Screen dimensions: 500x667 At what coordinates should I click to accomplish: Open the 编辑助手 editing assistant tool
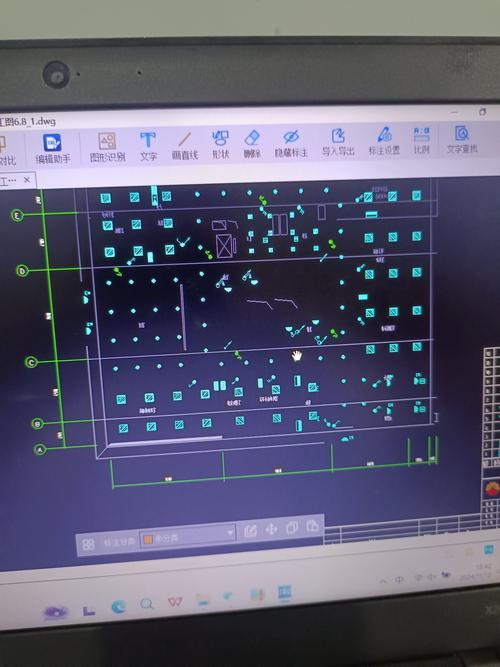53,149
